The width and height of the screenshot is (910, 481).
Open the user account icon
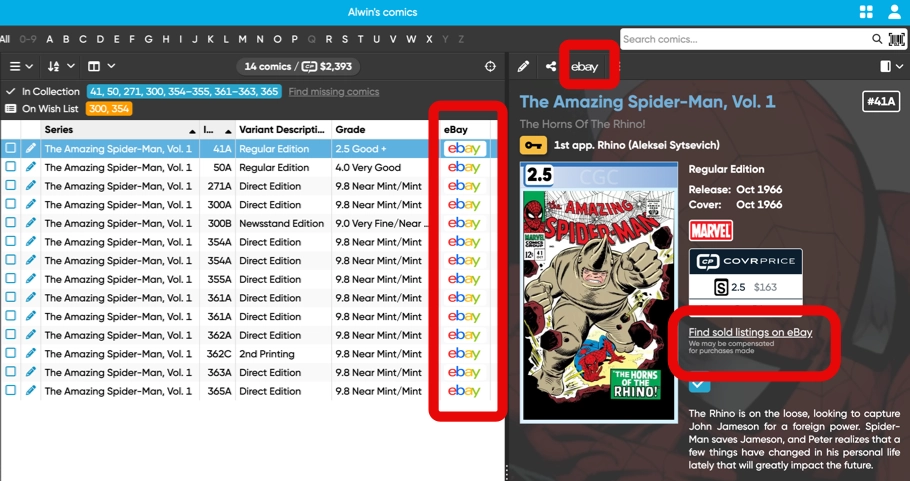894,12
